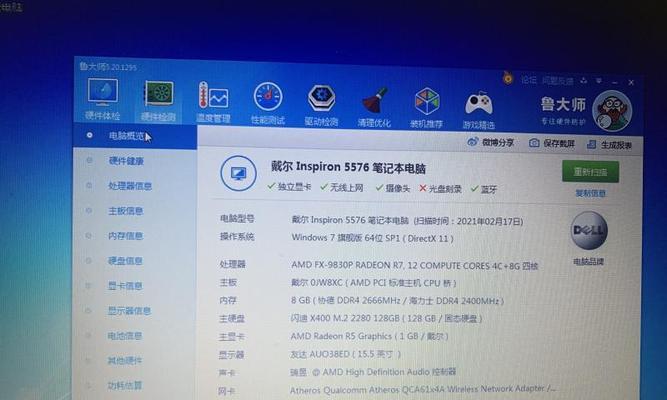This screenshot has height=400, width=667.
Task: Open the 问题反馈 feedback link
Action: 558,80
